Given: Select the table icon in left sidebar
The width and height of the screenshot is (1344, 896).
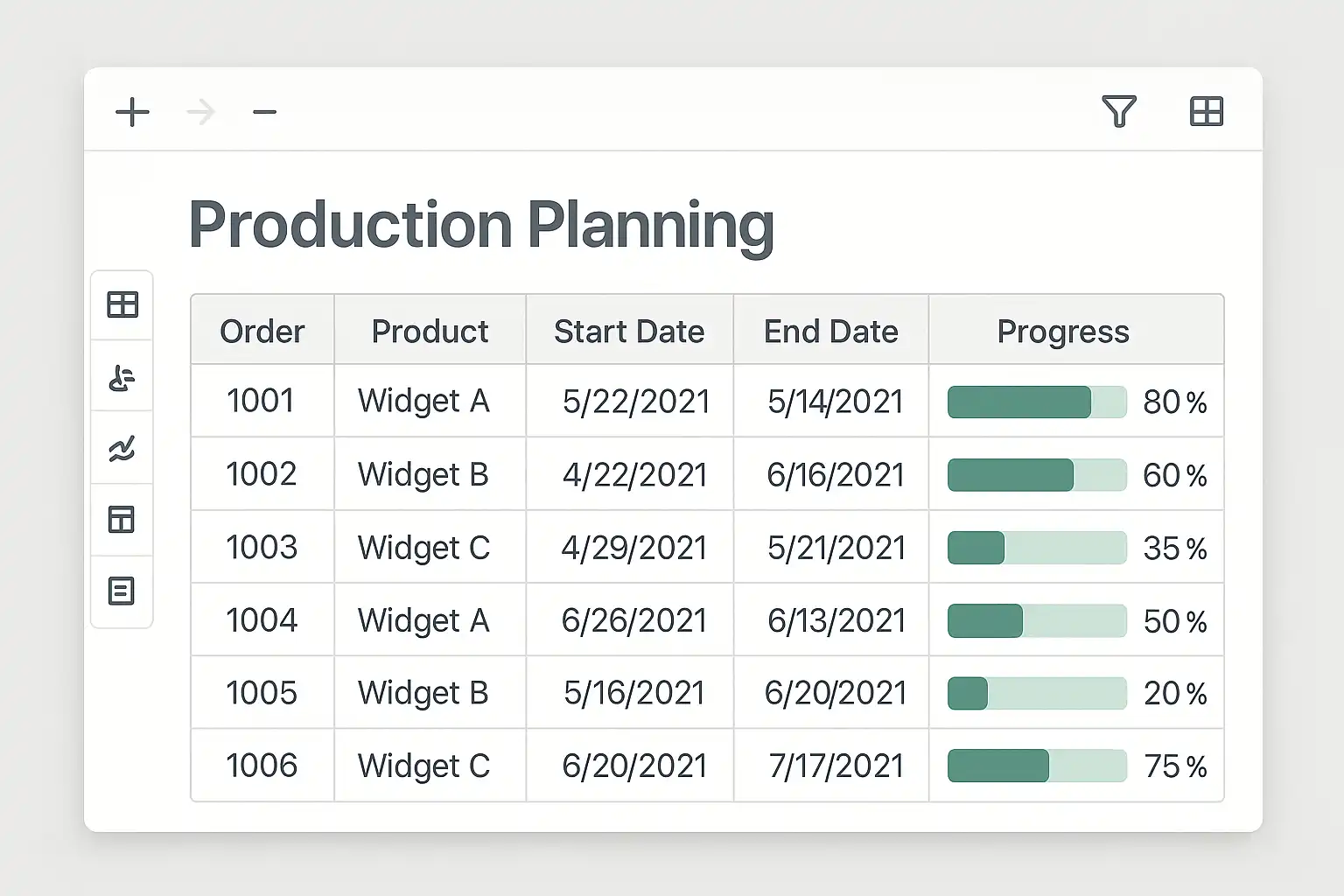Looking at the screenshot, I should coord(122,304).
